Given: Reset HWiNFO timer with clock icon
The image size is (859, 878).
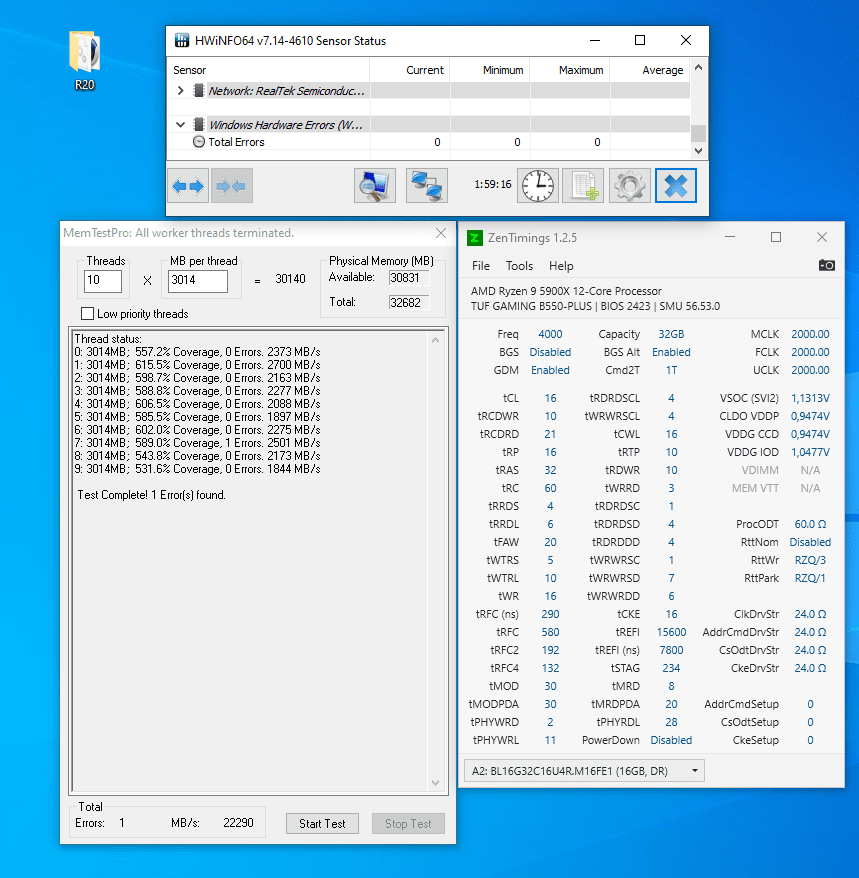Looking at the screenshot, I should 538,186.
